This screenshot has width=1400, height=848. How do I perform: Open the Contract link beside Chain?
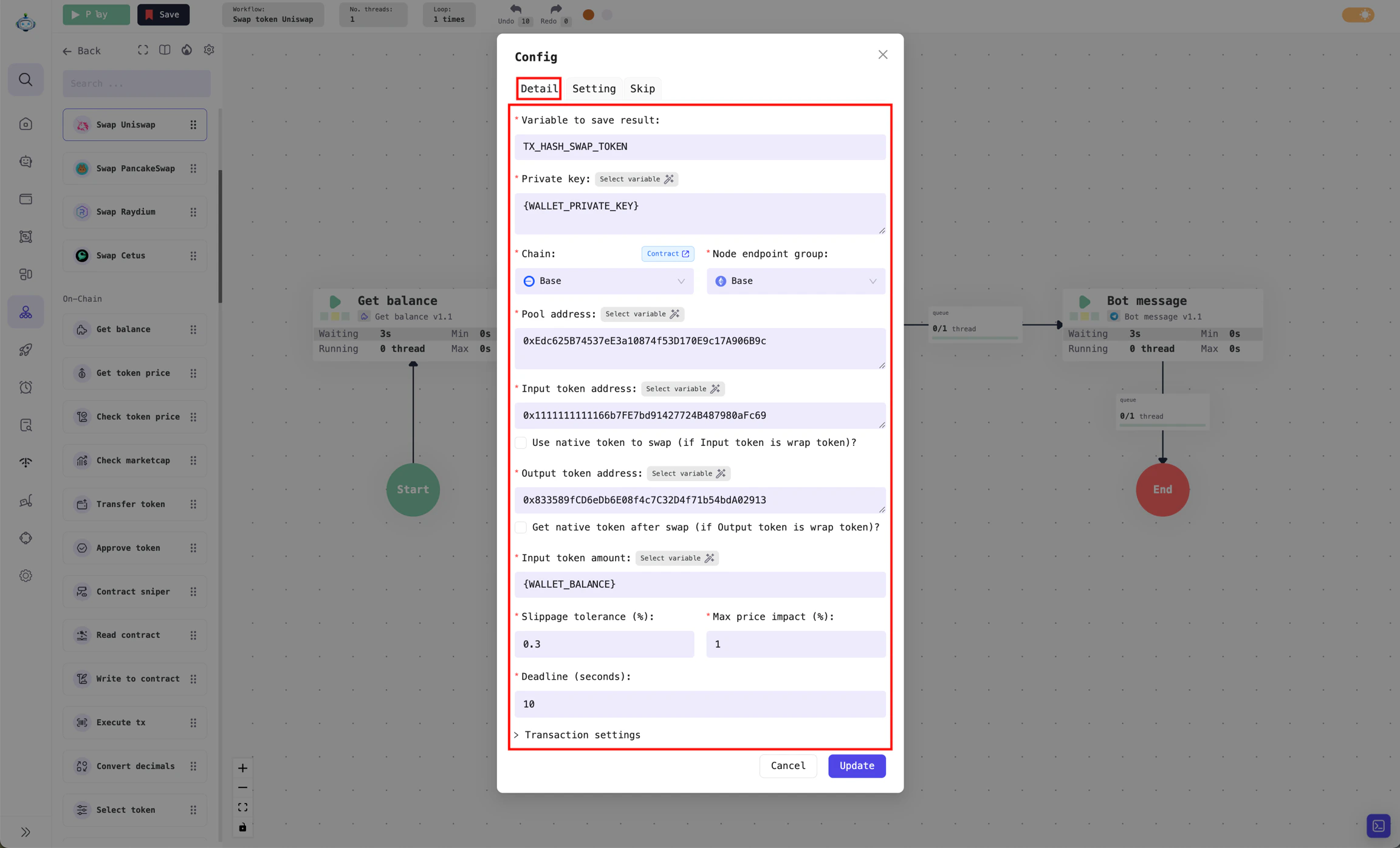(x=668, y=254)
